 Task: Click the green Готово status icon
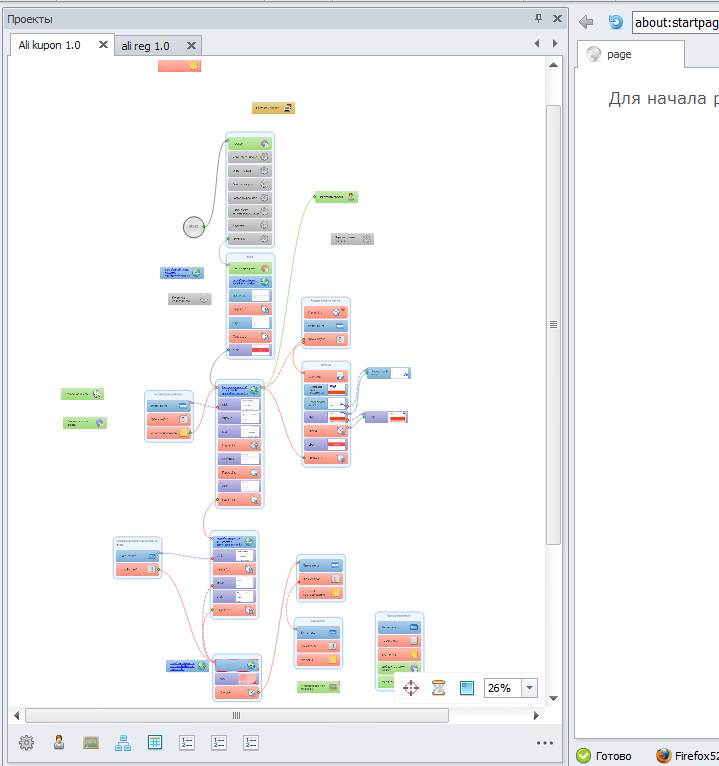click(583, 756)
